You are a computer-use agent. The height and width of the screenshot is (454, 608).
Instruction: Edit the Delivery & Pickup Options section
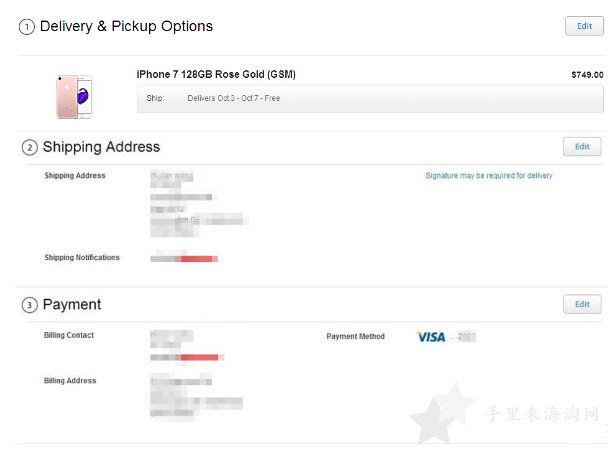pyautogui.click(x=584, y=26)
